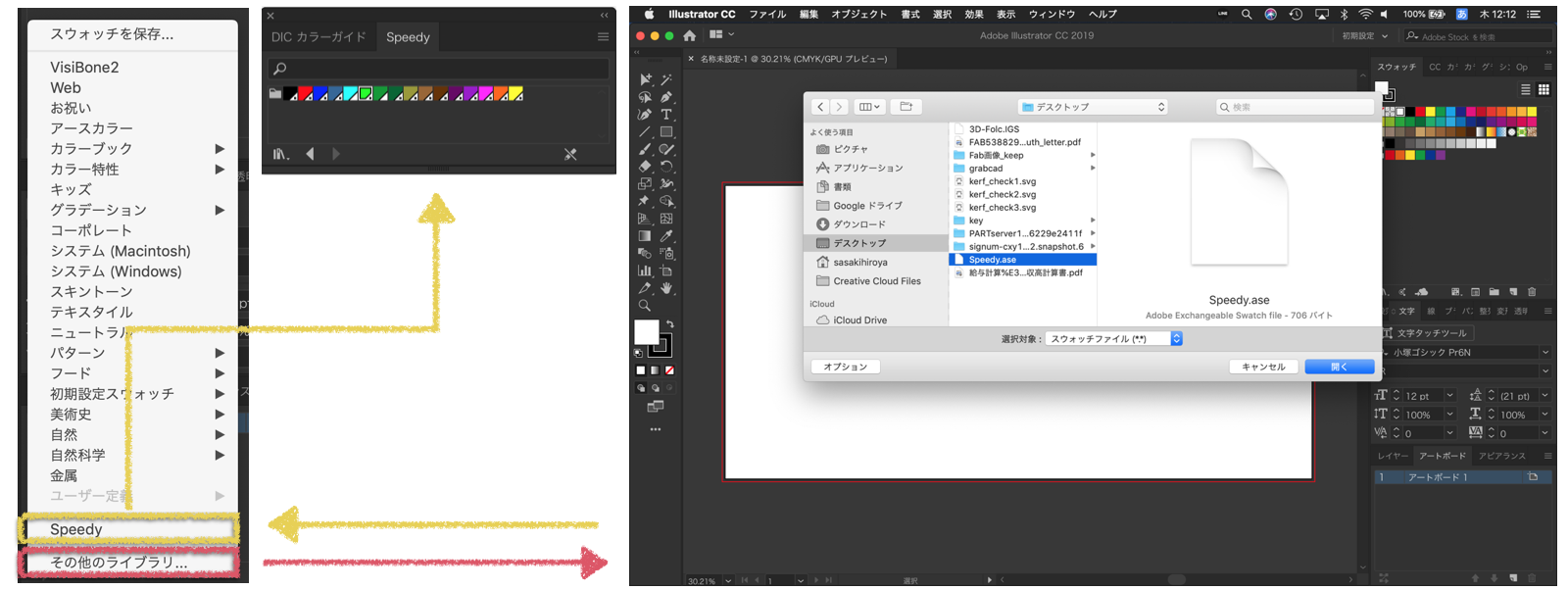Go back in the file dialog
1568x590 pixels.
pyautogui.click(x=820, y=107)
